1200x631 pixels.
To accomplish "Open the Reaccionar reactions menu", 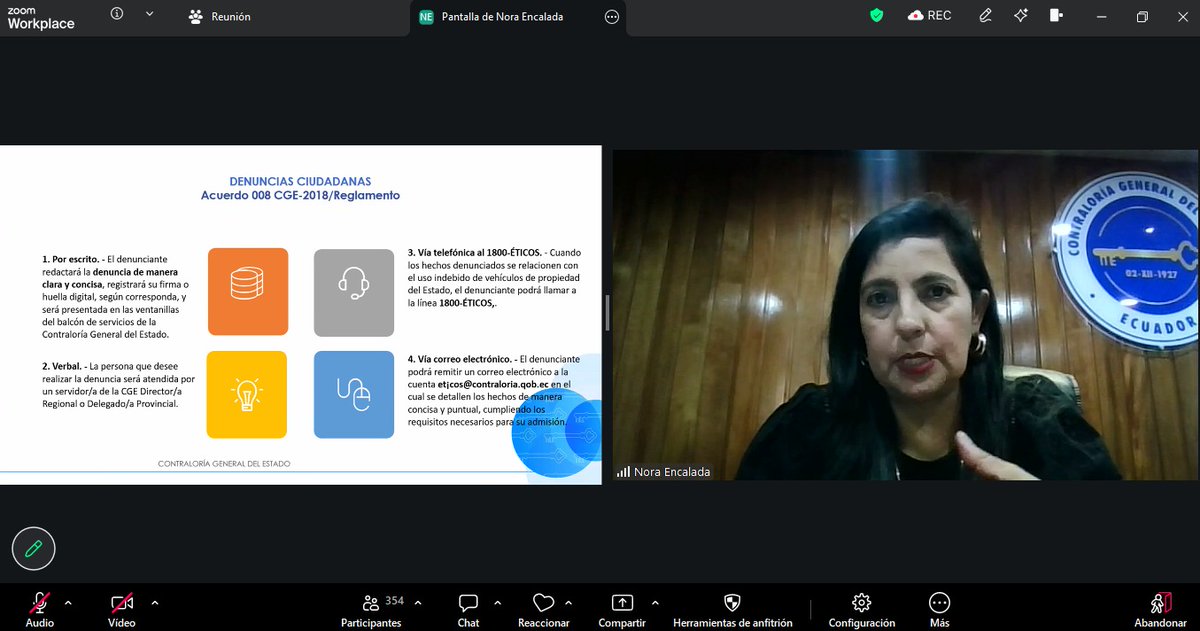I will [x=543, y=608].
